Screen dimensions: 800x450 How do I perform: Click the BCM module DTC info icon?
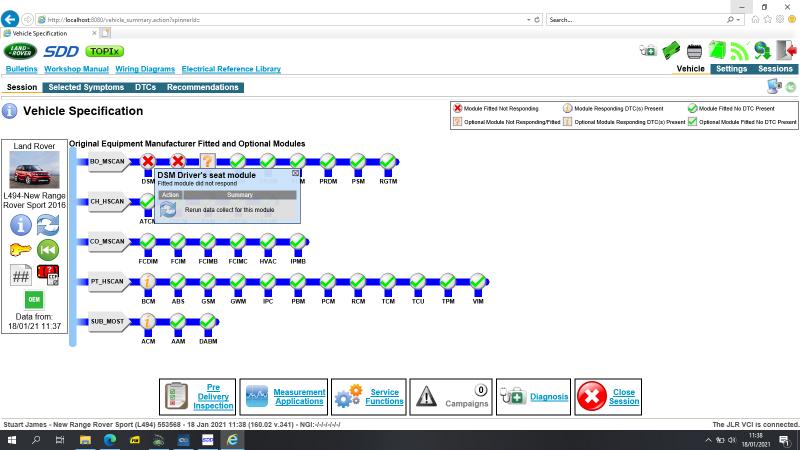[x=148, y=282]
